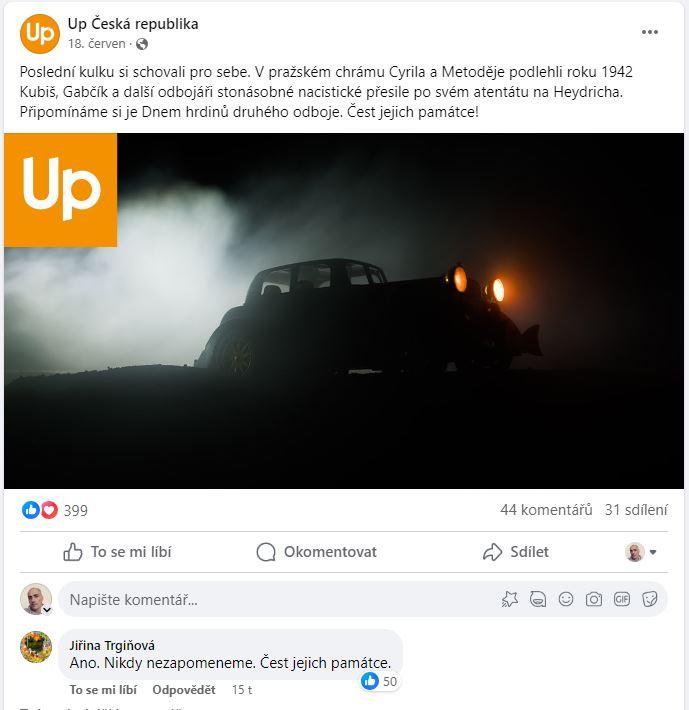Open the emoji picker in comment box
Viewport: 689px width, 710px height.
point(565,600)
